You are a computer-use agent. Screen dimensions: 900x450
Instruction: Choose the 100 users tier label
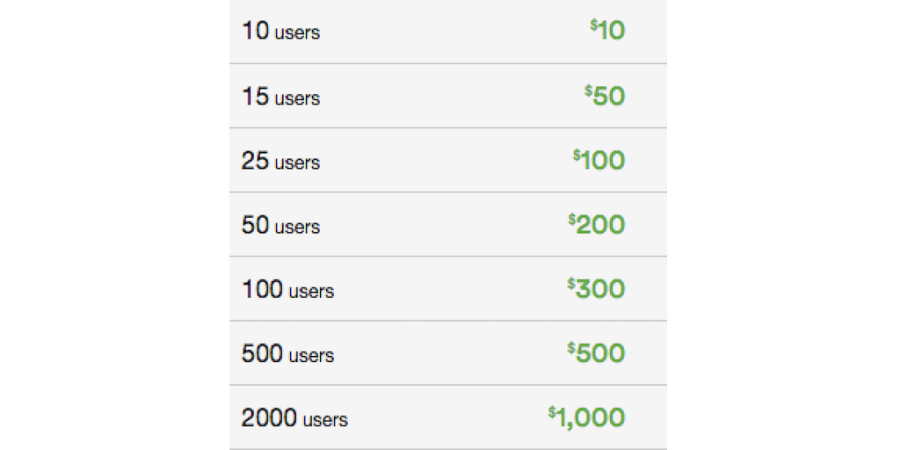pos(288,289)
